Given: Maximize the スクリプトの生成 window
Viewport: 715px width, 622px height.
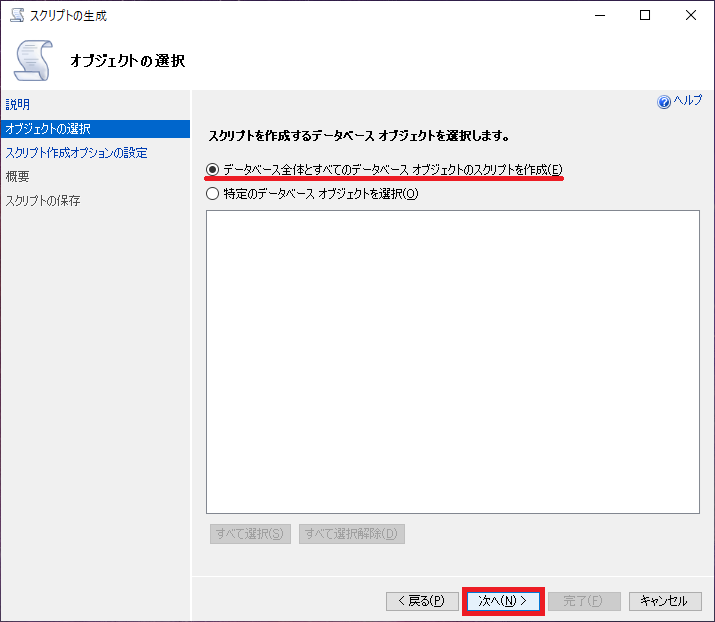Looking at the screenshot, I should pyautogui.click(x=645, y=15).
